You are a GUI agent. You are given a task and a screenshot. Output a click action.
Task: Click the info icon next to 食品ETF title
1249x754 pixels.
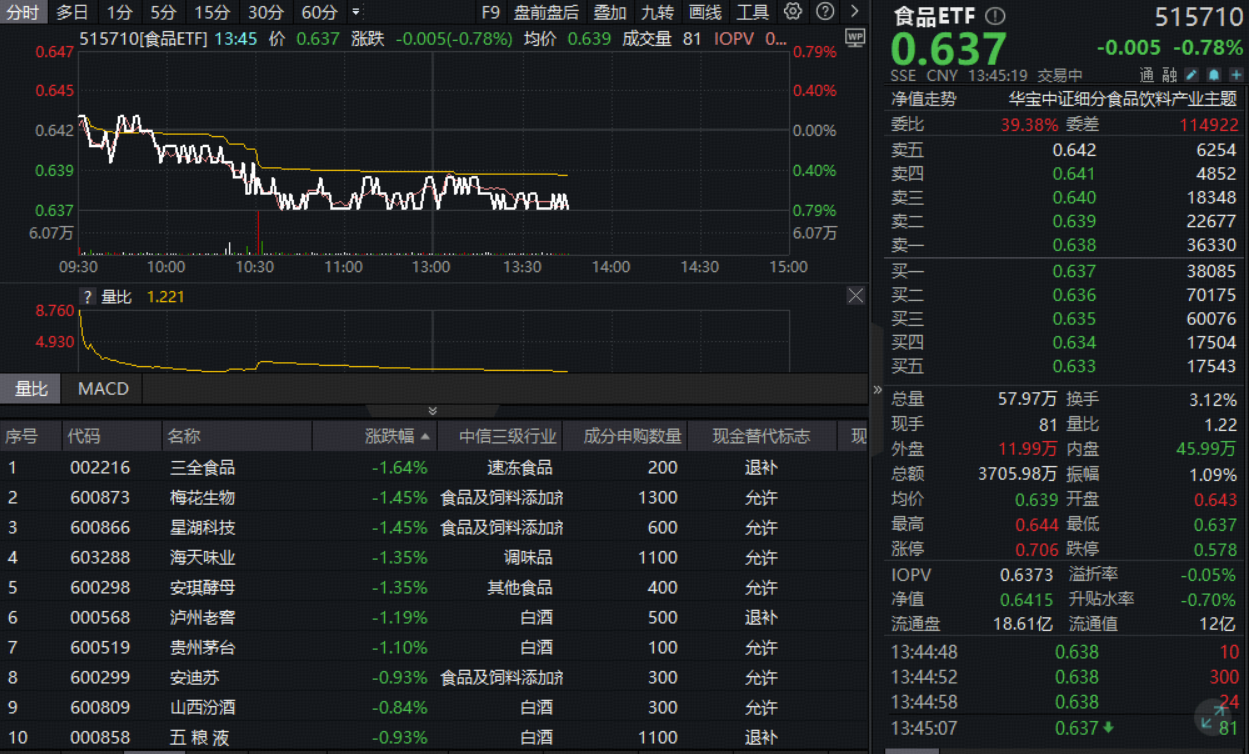point(995,14)
